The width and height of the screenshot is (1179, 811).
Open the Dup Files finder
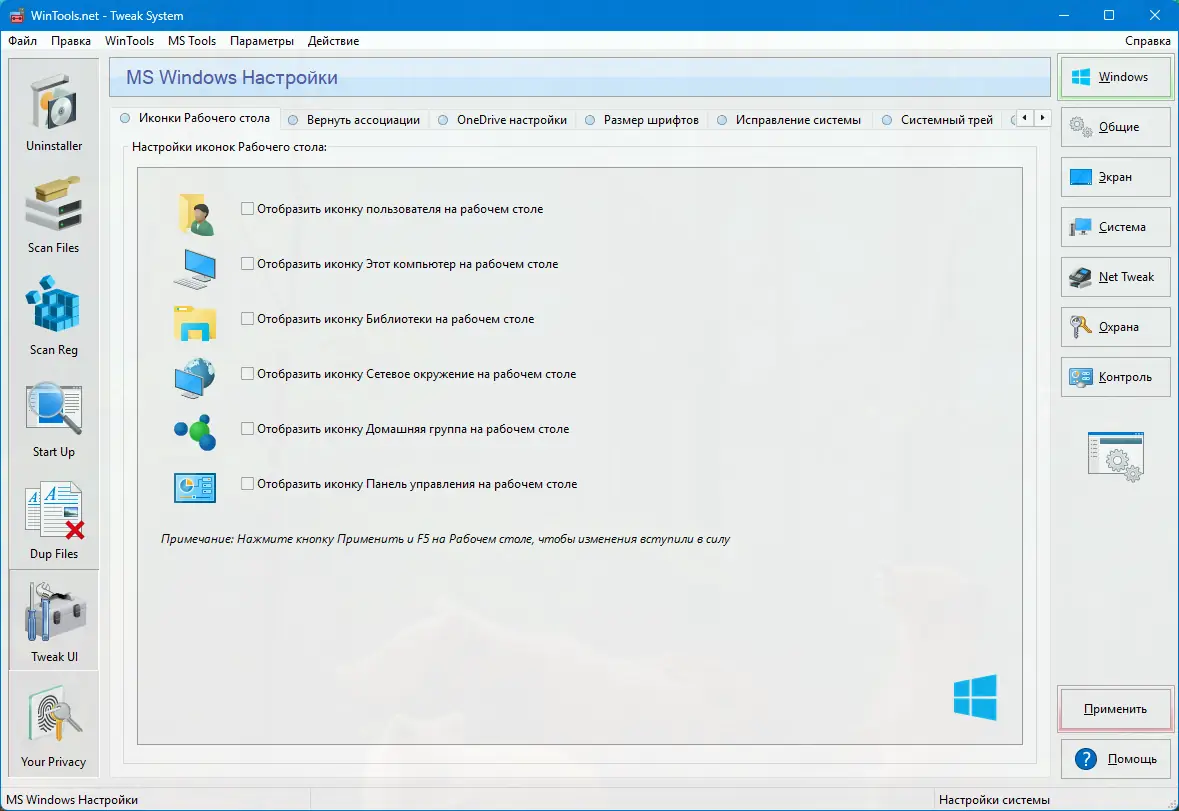click(x=53, y=520)
